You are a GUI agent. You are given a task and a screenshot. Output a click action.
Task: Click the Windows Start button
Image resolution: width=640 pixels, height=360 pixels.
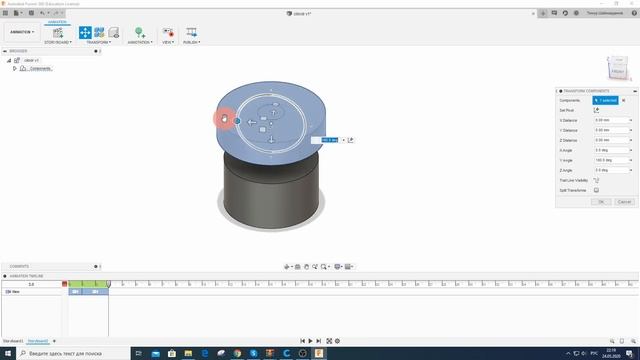[x=8, y=353]
